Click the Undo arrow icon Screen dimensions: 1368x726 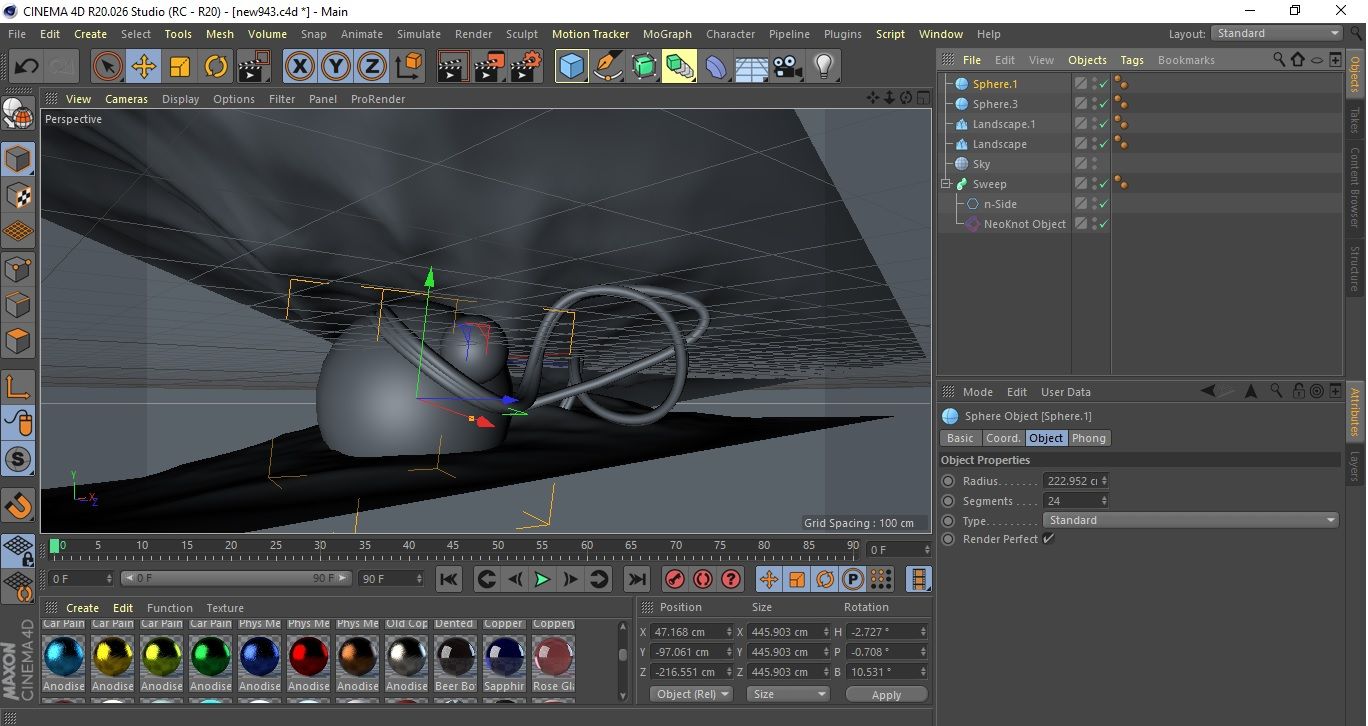(27, 67)
